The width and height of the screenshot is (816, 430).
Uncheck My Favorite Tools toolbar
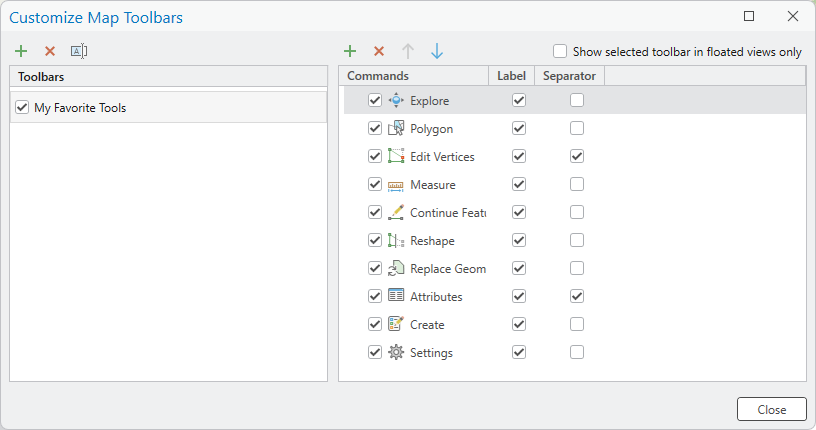pos(22,107)
